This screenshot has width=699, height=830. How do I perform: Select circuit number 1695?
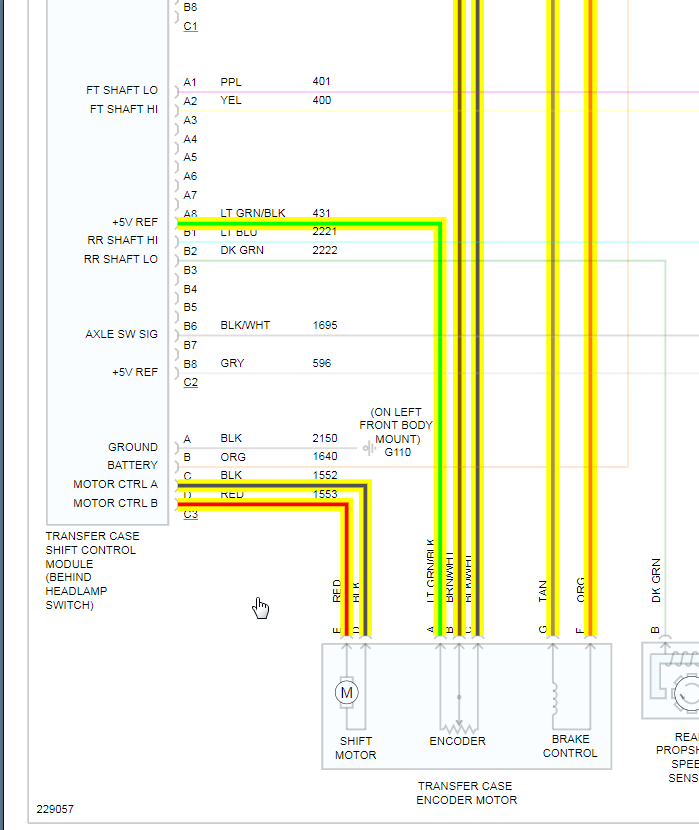[325, 325]
